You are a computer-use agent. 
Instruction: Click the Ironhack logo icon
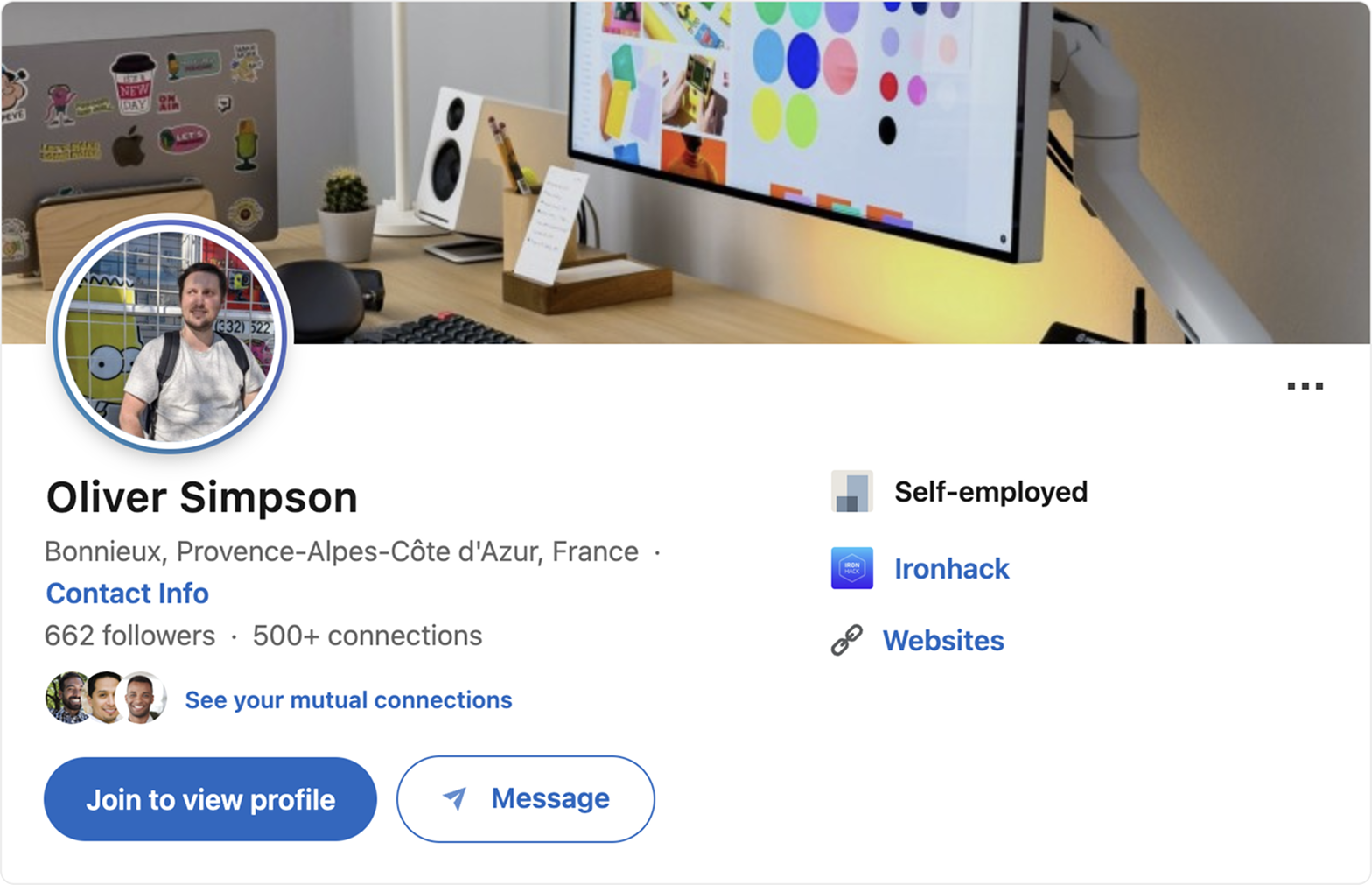851,568
